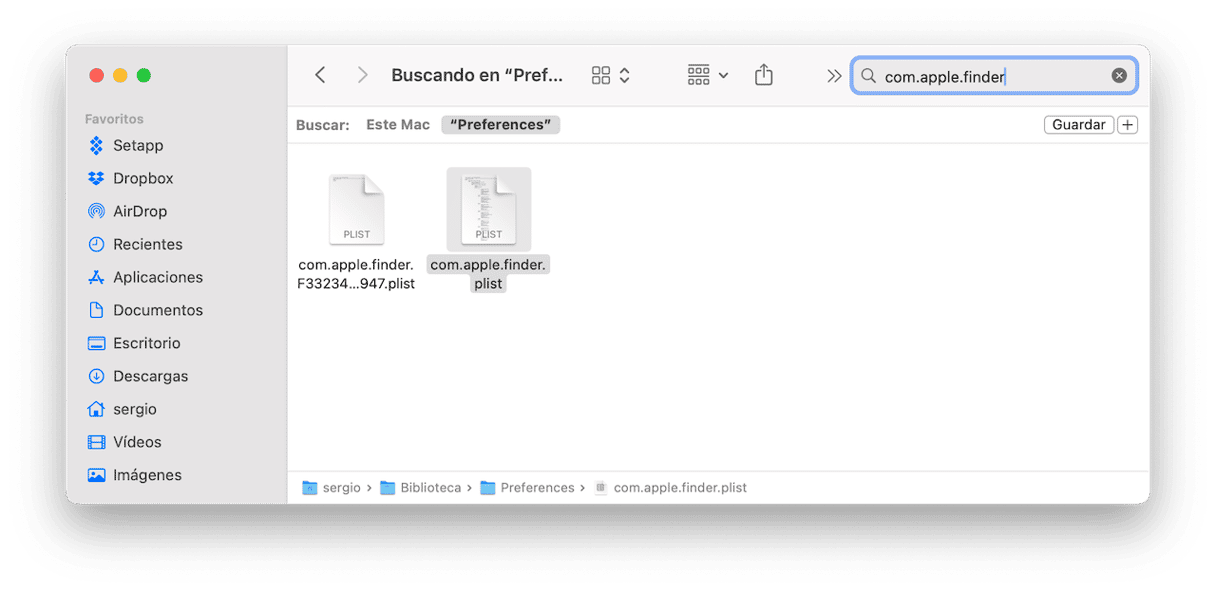Switch search scope to Este Mac
1216x591 pixels.
pos(398,125)
